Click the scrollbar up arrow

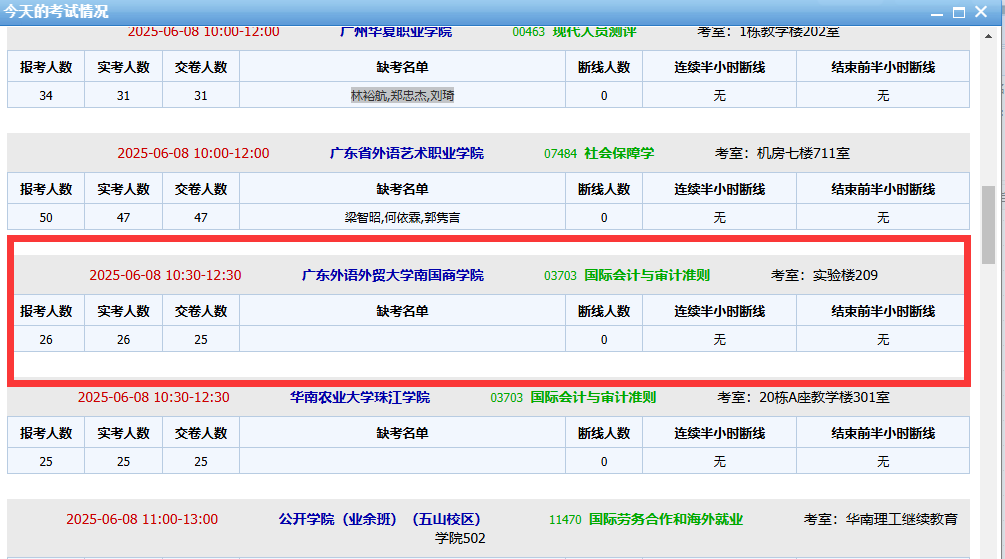point(988,35)
